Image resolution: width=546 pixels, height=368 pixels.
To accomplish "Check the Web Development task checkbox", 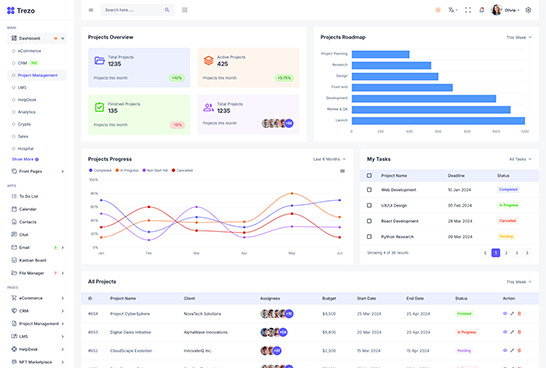I will pos(369,190).
